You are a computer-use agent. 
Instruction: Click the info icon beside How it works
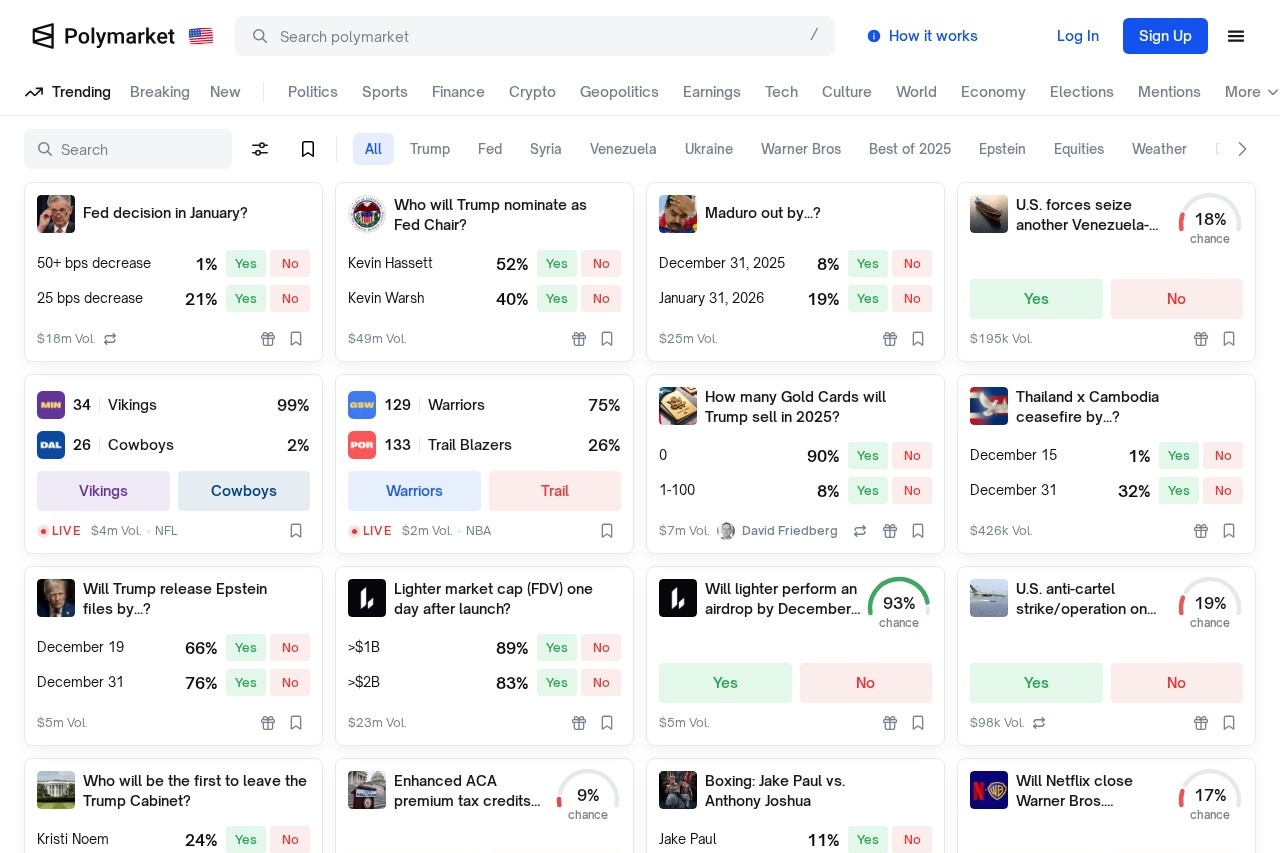[x=874, y=36]
